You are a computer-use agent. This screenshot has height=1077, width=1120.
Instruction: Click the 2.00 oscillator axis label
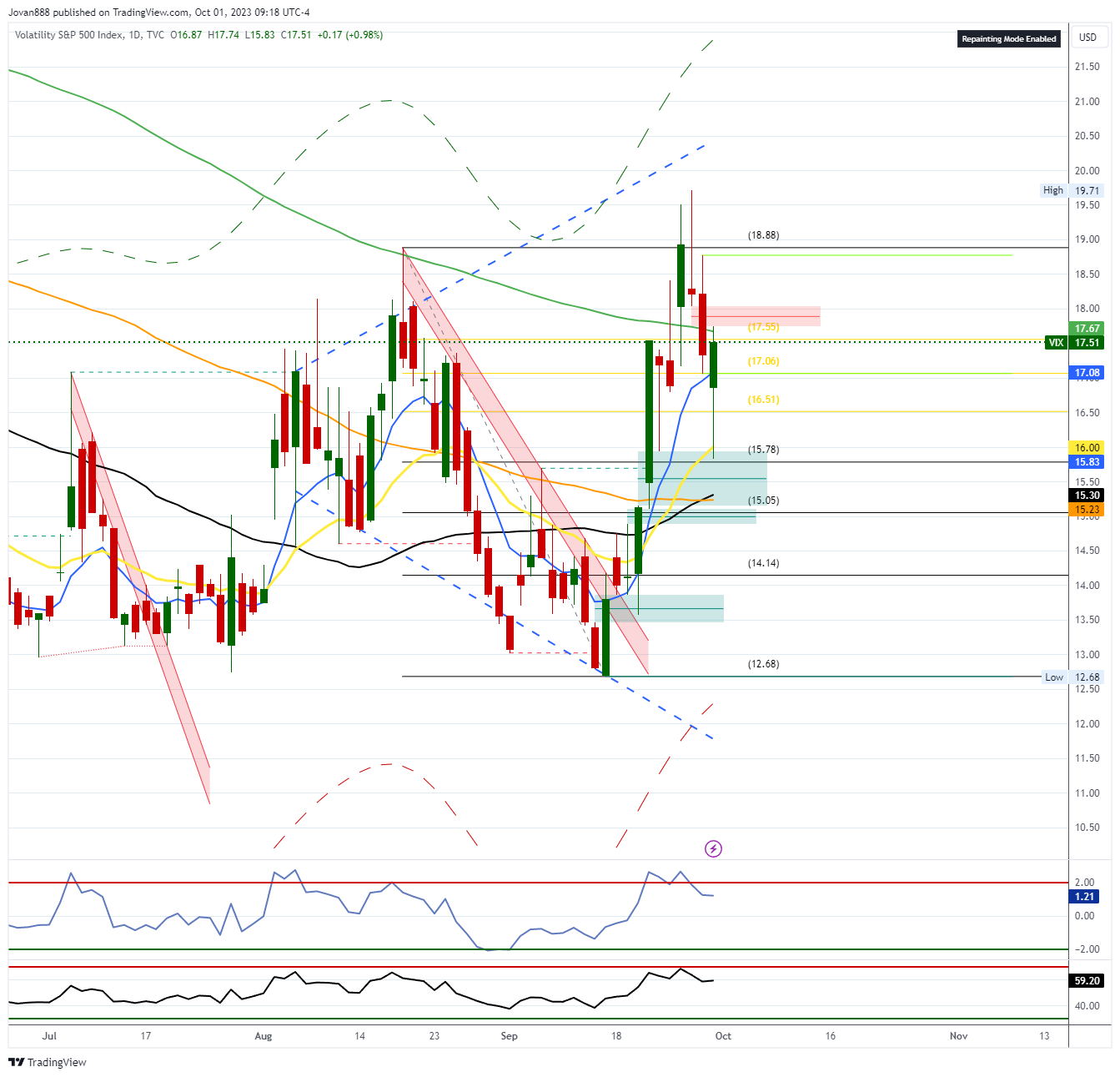[x=1084, y=883]
